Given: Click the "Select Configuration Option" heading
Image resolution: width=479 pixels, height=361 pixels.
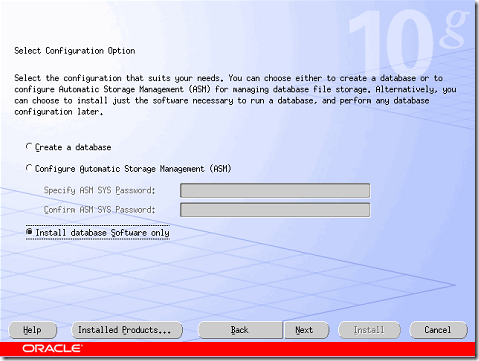Looking at the screenshot, I should pos(75,51).
